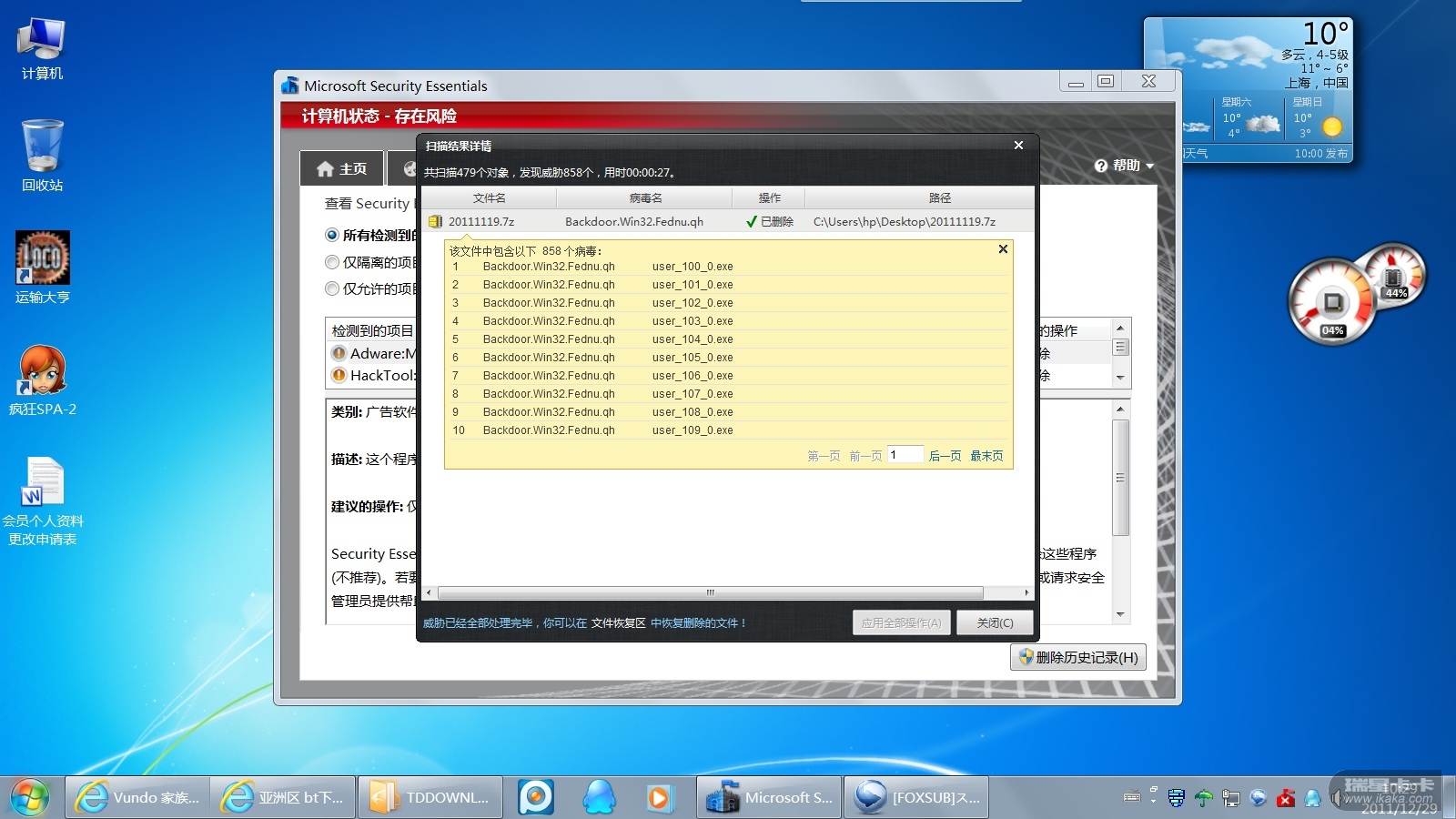Click the red warning tray icon
1456x819 pixels.
pos(1285,798)
